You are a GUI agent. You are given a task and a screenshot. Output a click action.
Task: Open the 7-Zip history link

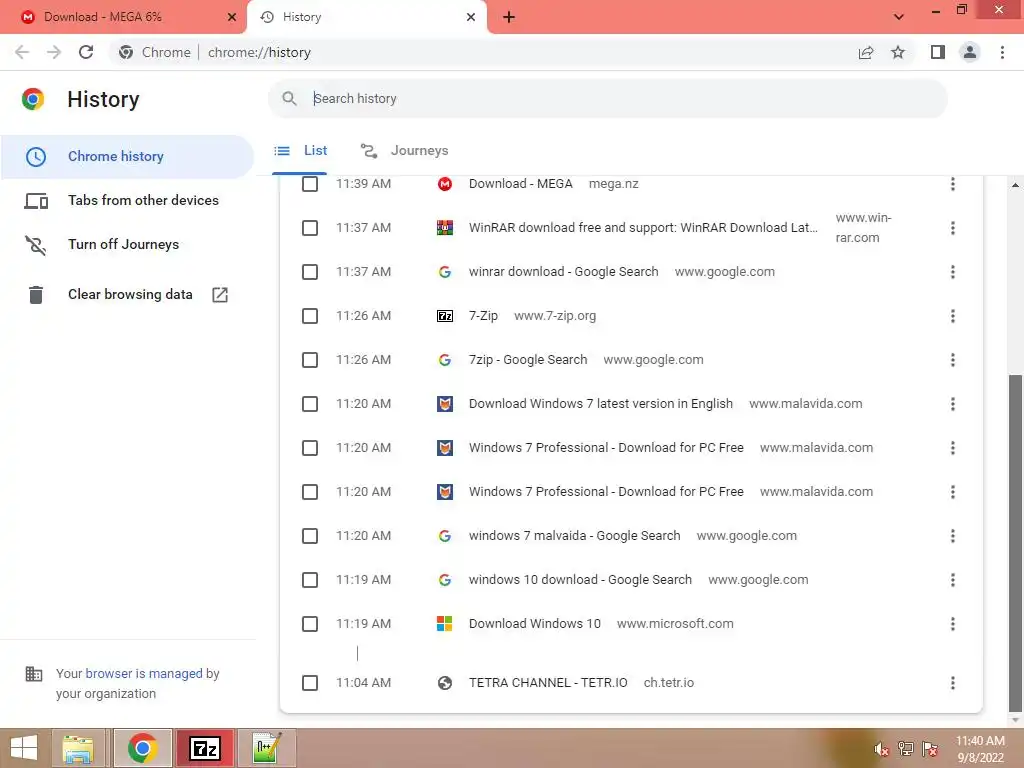483,316
